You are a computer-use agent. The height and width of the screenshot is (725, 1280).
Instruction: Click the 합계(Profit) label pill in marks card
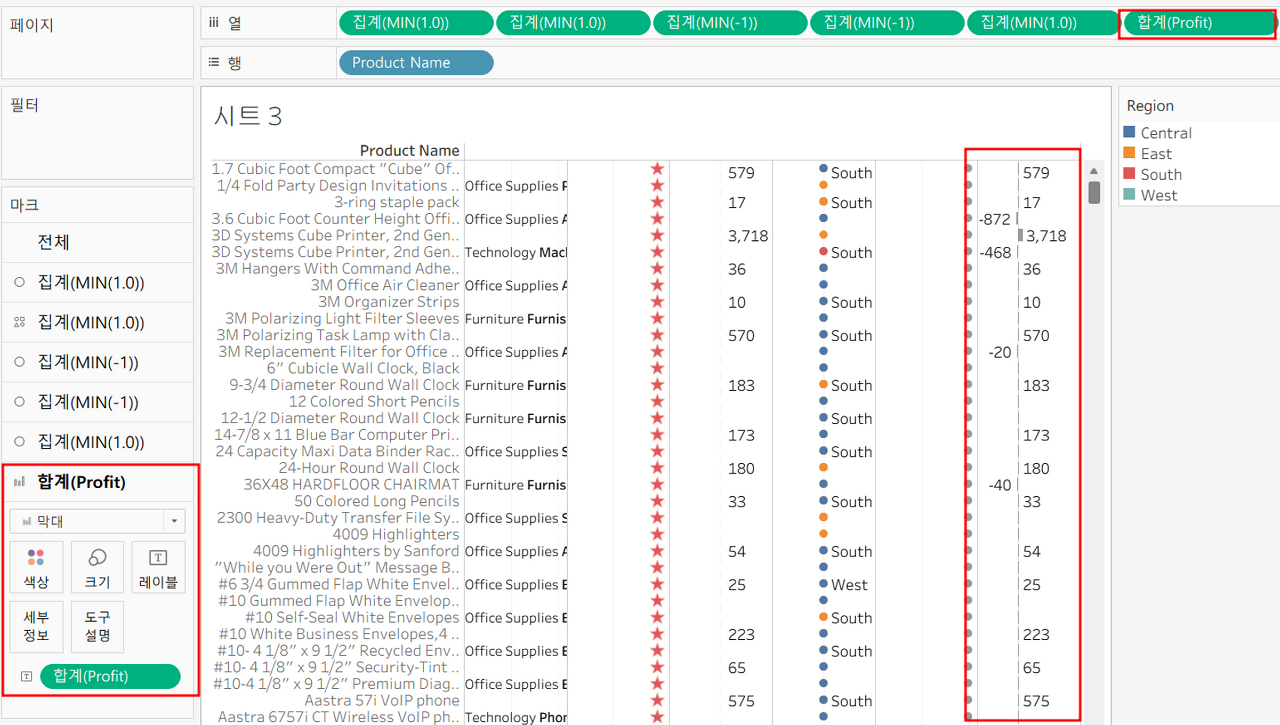point(110,676)
